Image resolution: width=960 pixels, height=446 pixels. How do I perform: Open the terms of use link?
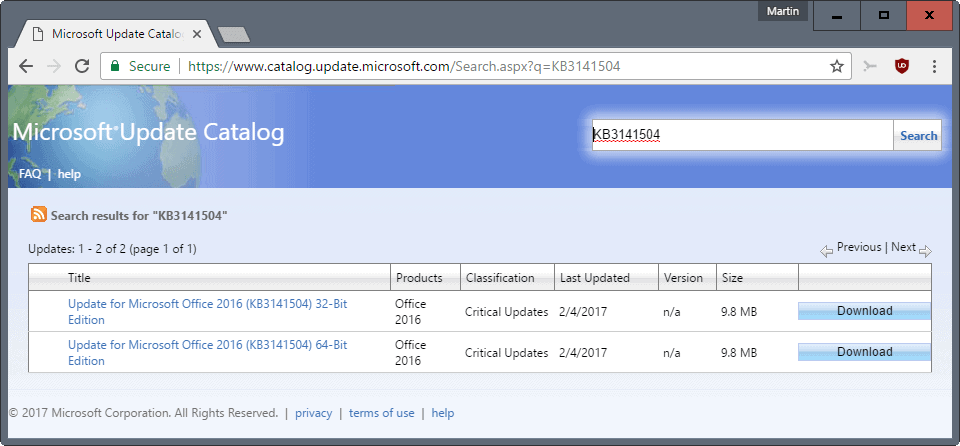(x=381, y=413)
